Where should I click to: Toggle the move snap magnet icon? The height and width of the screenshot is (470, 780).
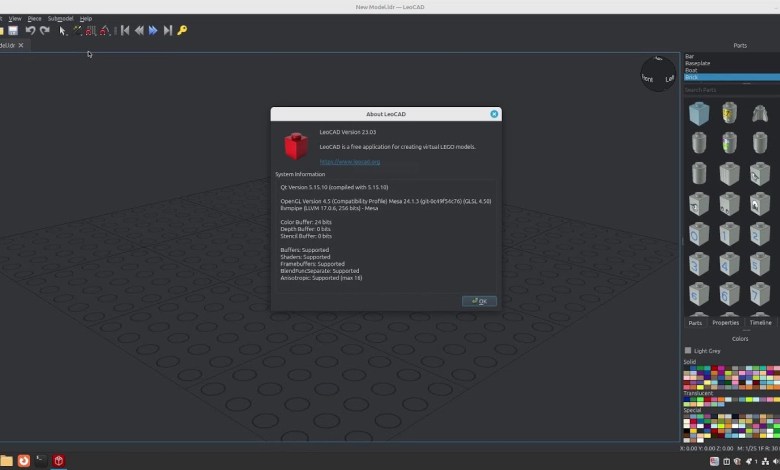tap(90, 31)
